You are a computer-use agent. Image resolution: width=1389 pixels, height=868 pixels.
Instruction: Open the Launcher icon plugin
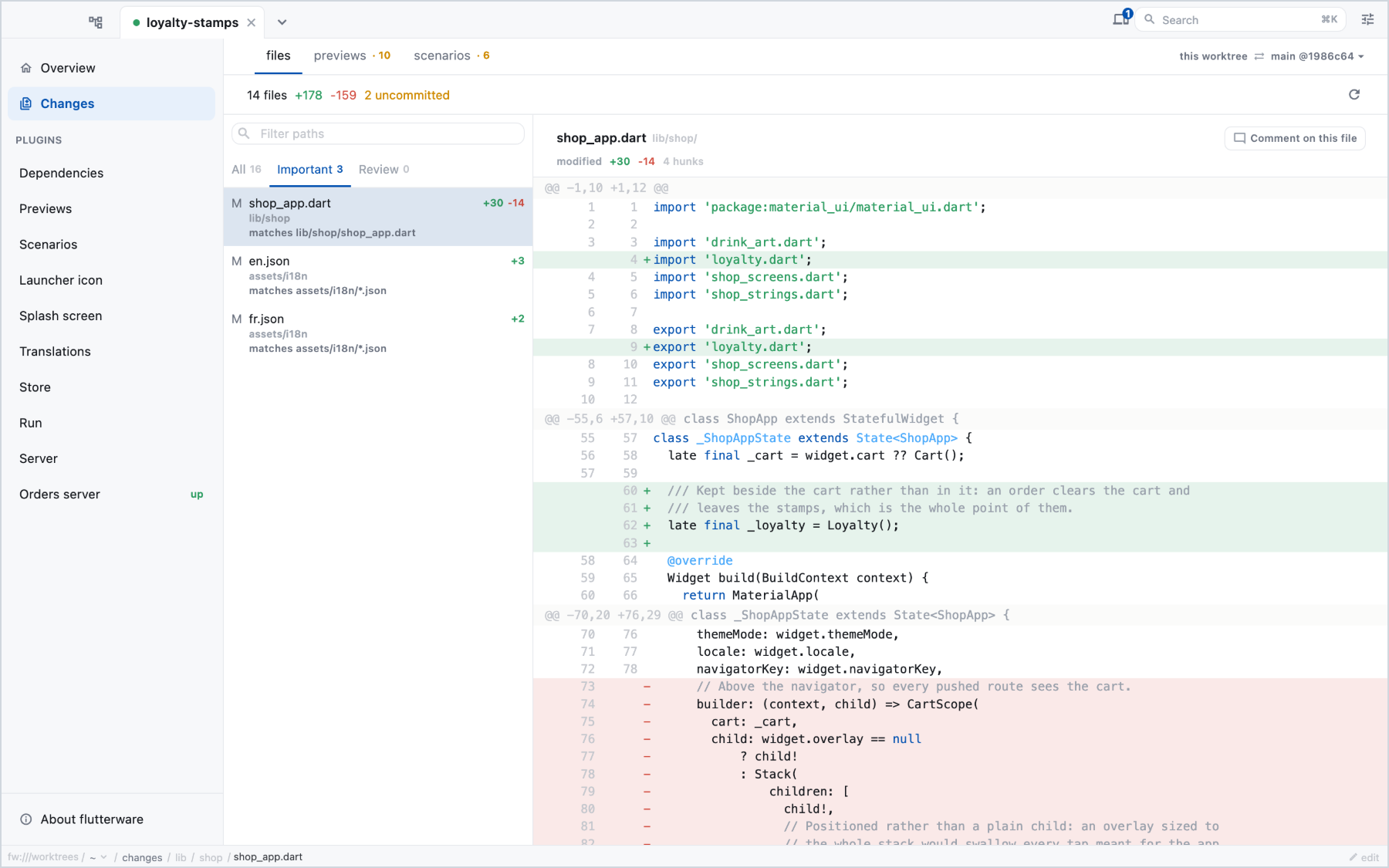tap(112, 280)
